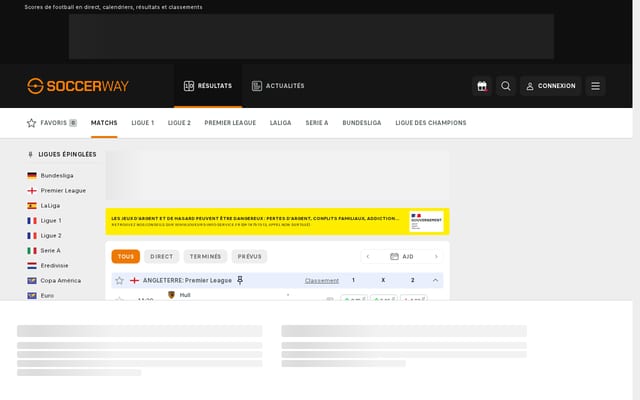The image size is (640, 400).
Task: Select Premier League in pinned leagues
Action: 63,191
